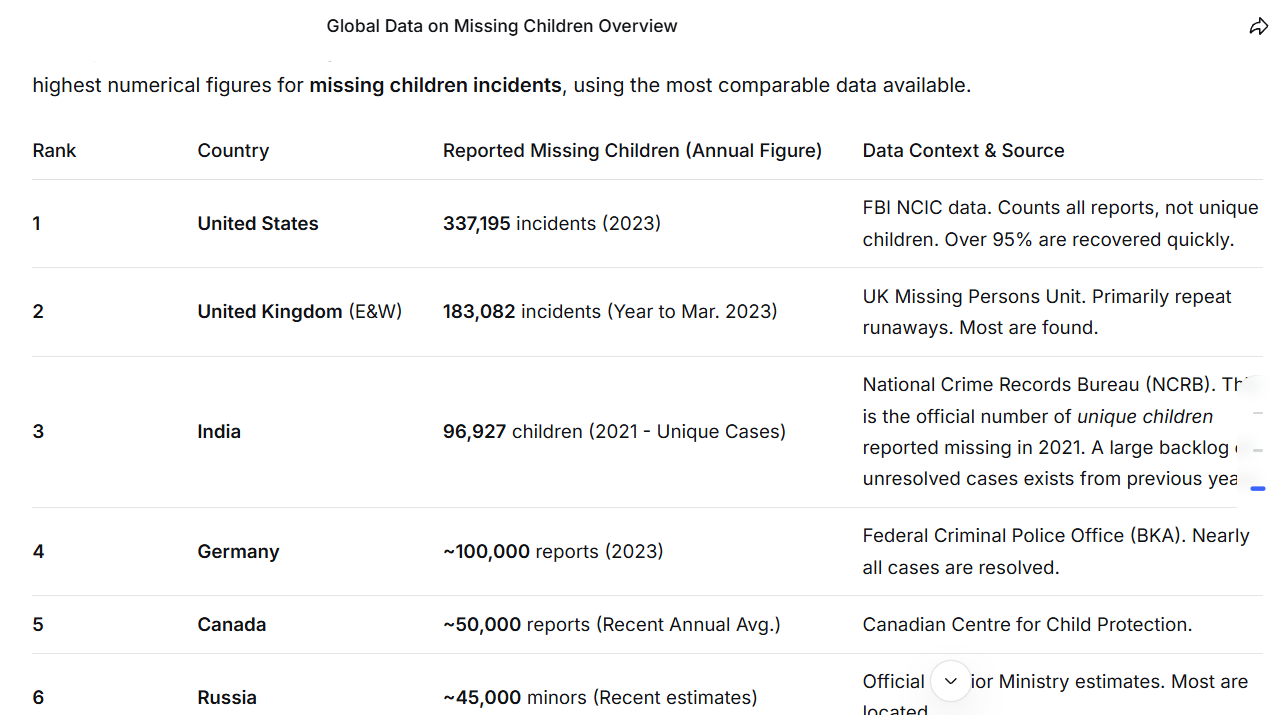
Task: Click the 'Germany' country cell
Action: tap(238, 552)
